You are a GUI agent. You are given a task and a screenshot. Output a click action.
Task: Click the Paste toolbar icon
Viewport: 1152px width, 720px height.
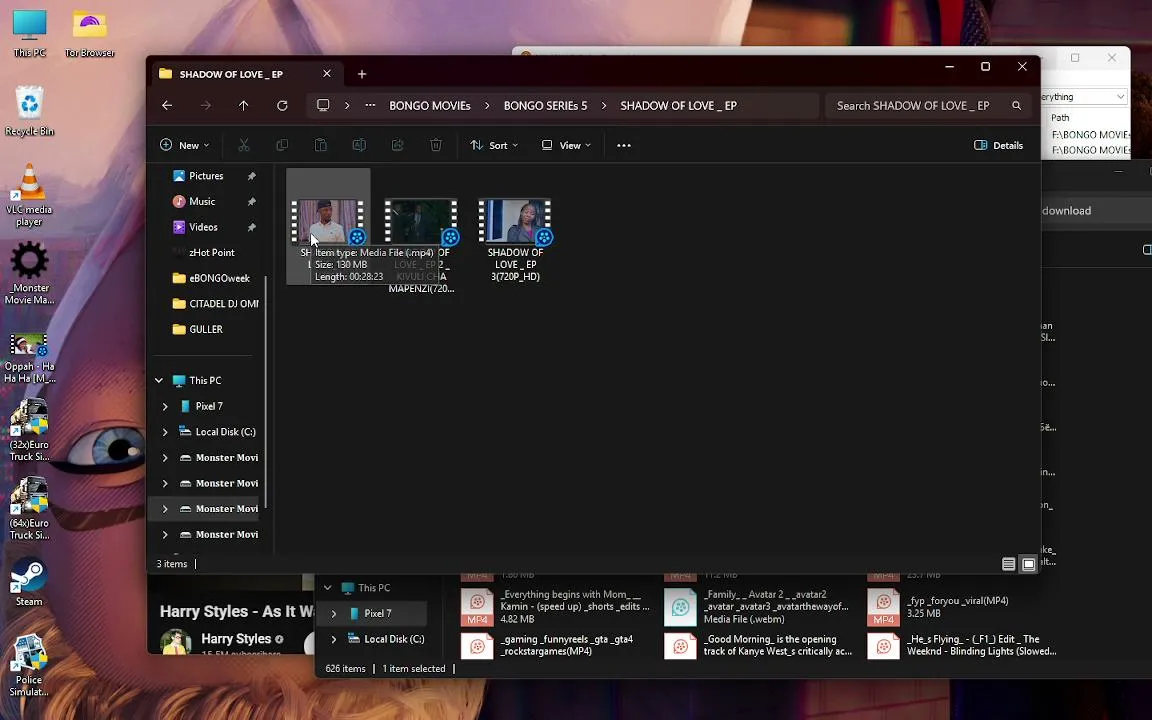(x=320, y=145)
